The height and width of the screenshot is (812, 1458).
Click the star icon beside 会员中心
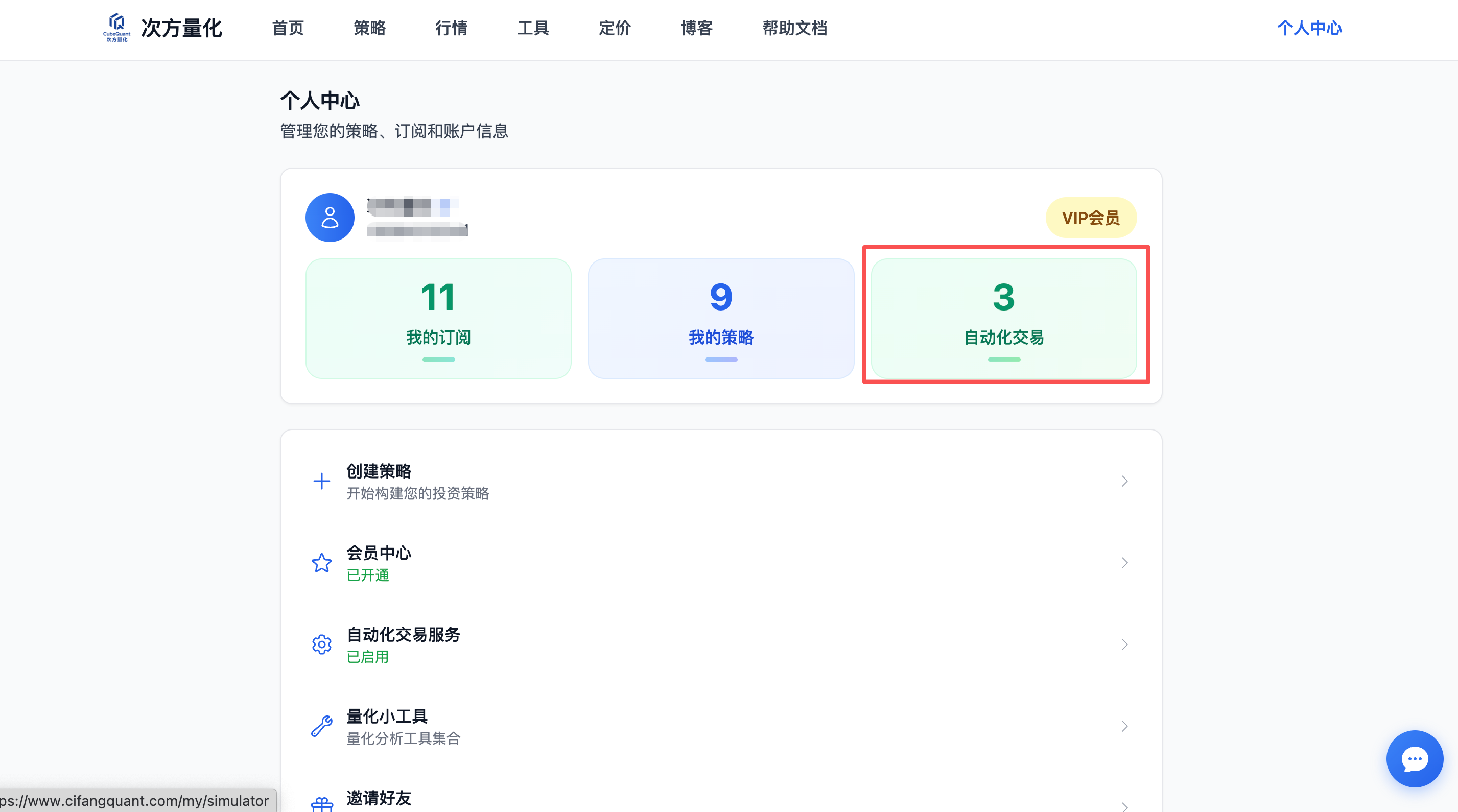(x=321, y=563)
